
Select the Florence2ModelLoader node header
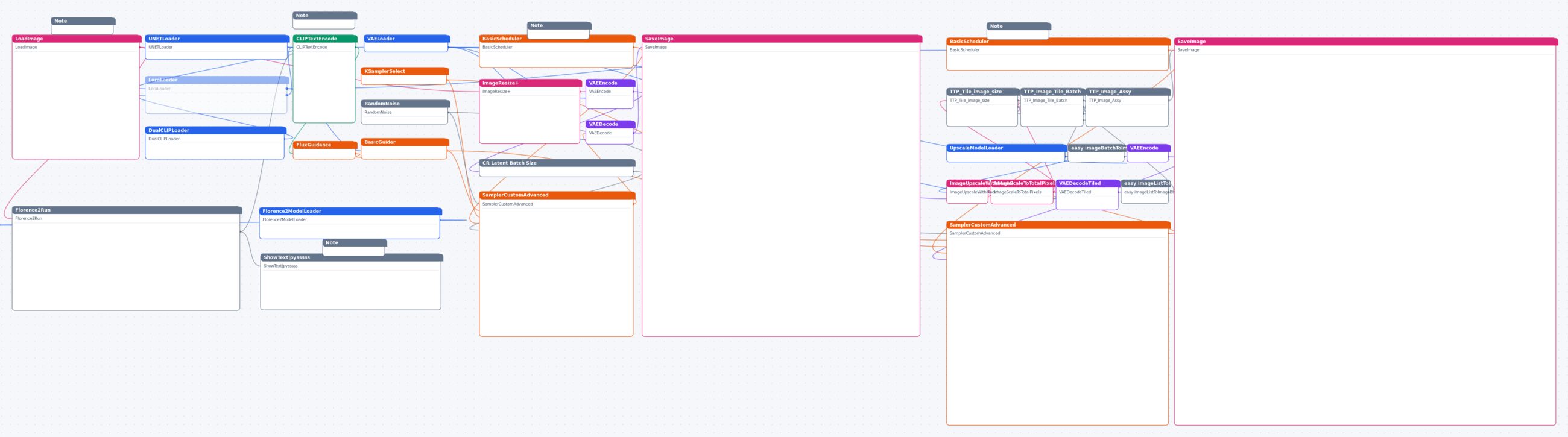(x=350, y=211)
